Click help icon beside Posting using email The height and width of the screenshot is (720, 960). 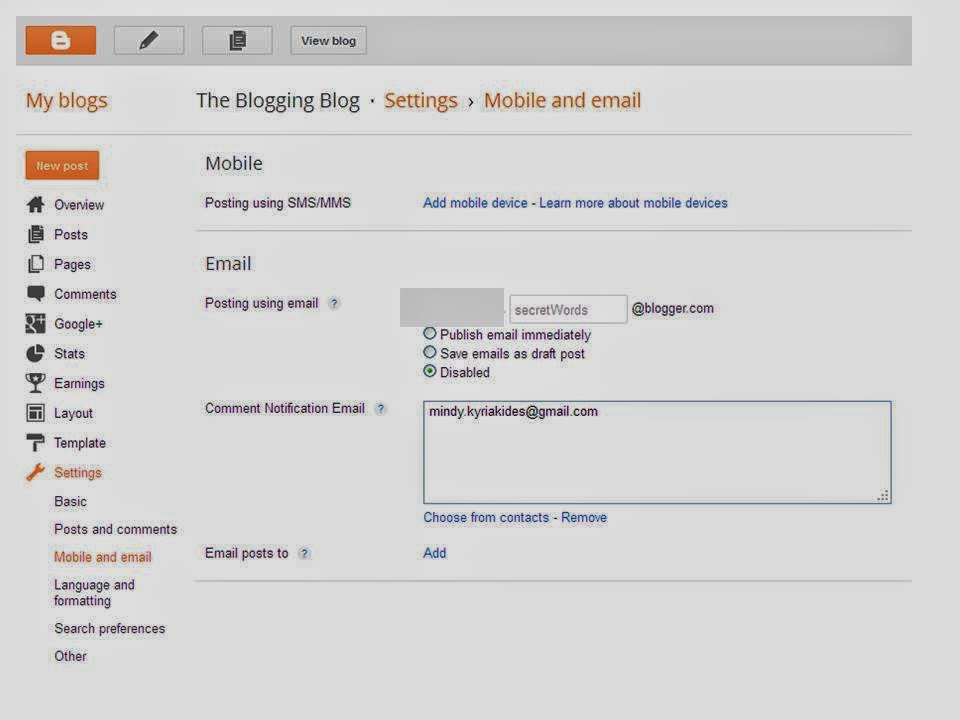tap(334, 303)
